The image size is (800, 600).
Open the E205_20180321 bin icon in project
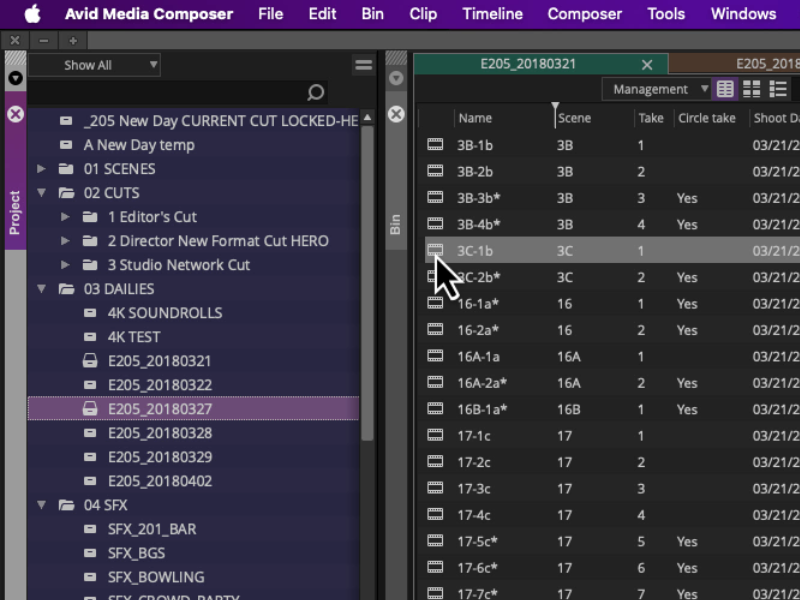click(90, 361)
